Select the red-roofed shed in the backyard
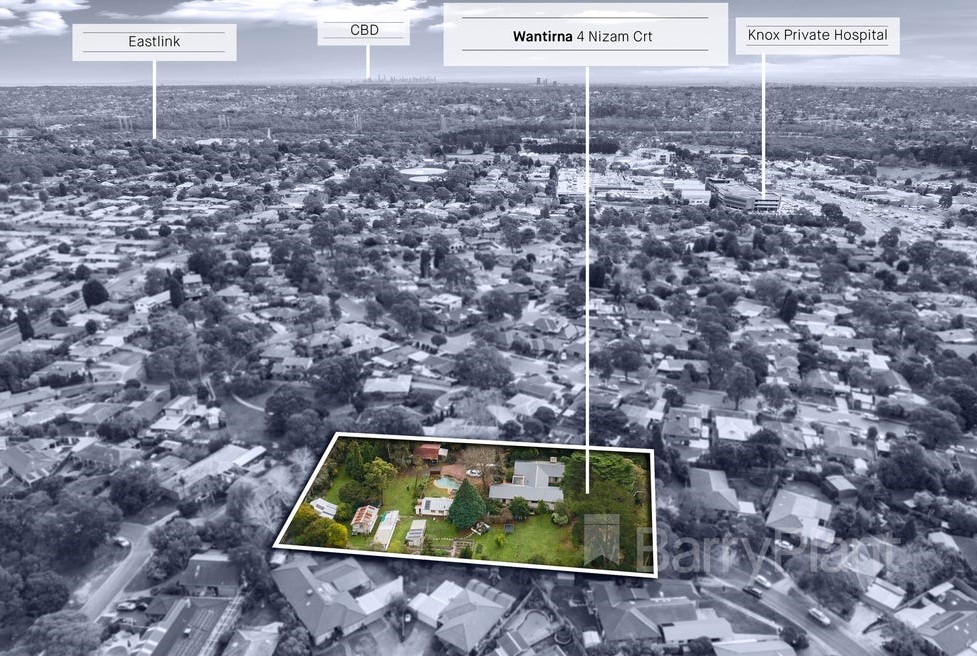The height and width of the screenshot is (656, 977). coord(428,452)
